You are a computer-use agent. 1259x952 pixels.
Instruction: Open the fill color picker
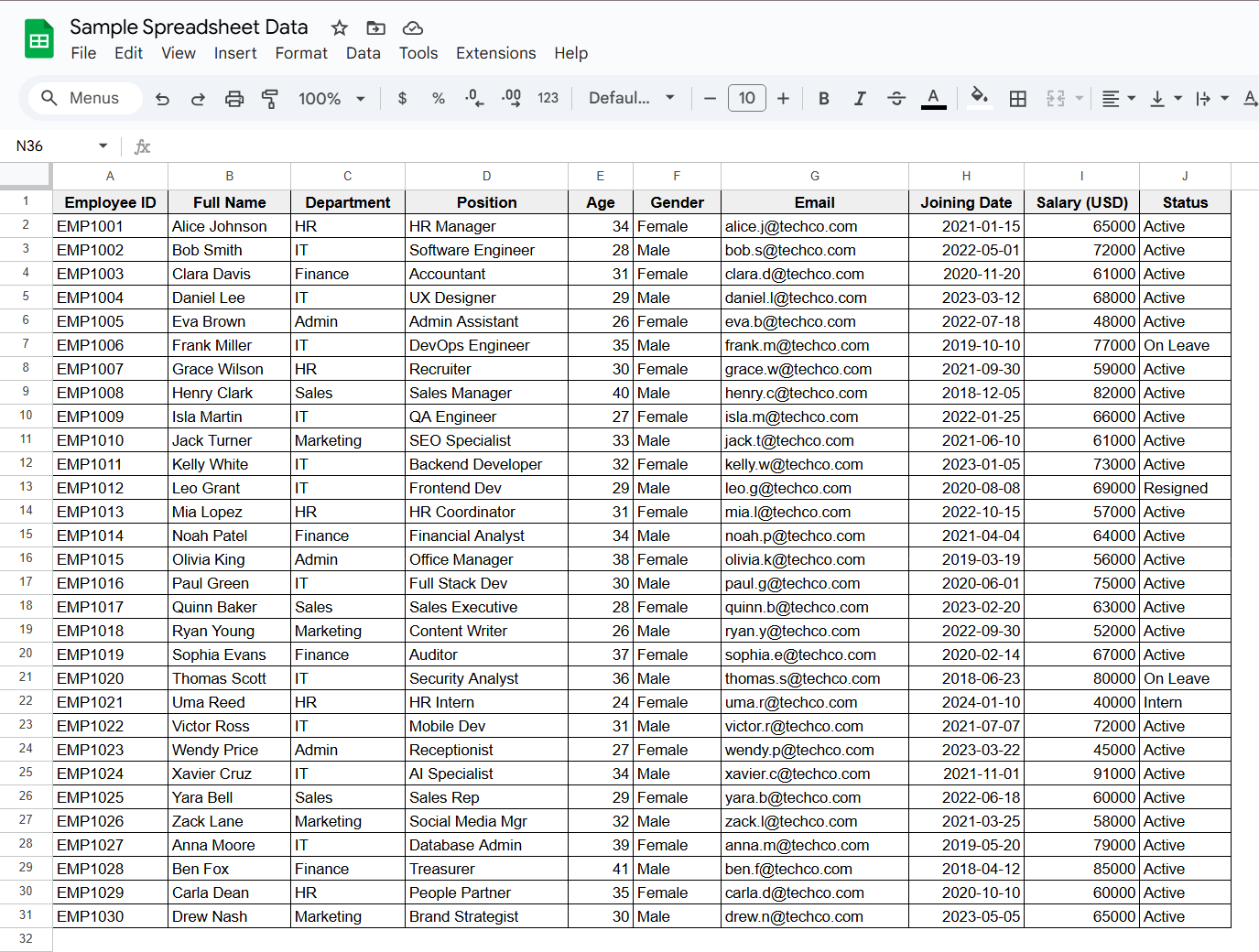[979, 98]
